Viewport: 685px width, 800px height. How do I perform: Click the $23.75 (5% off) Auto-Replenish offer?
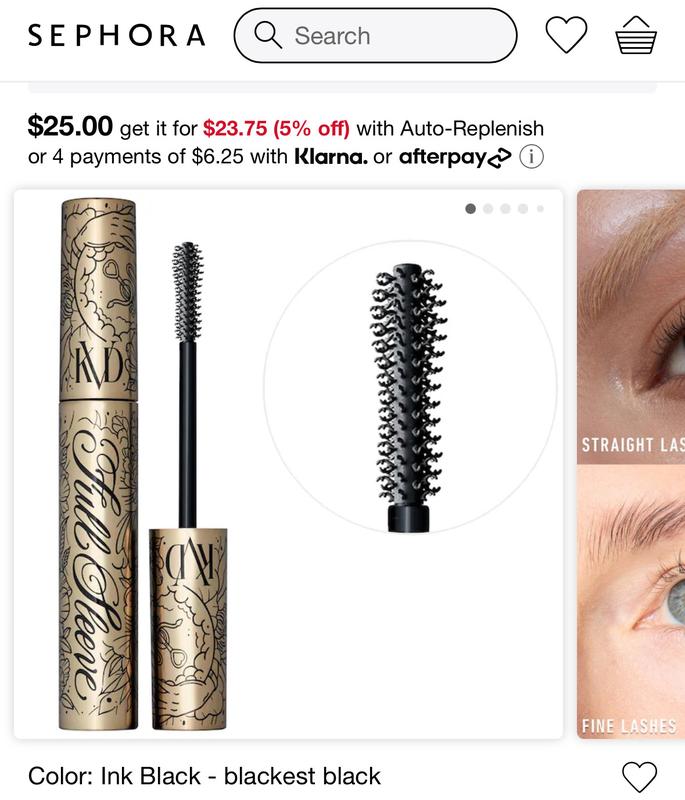pos(276,128)
